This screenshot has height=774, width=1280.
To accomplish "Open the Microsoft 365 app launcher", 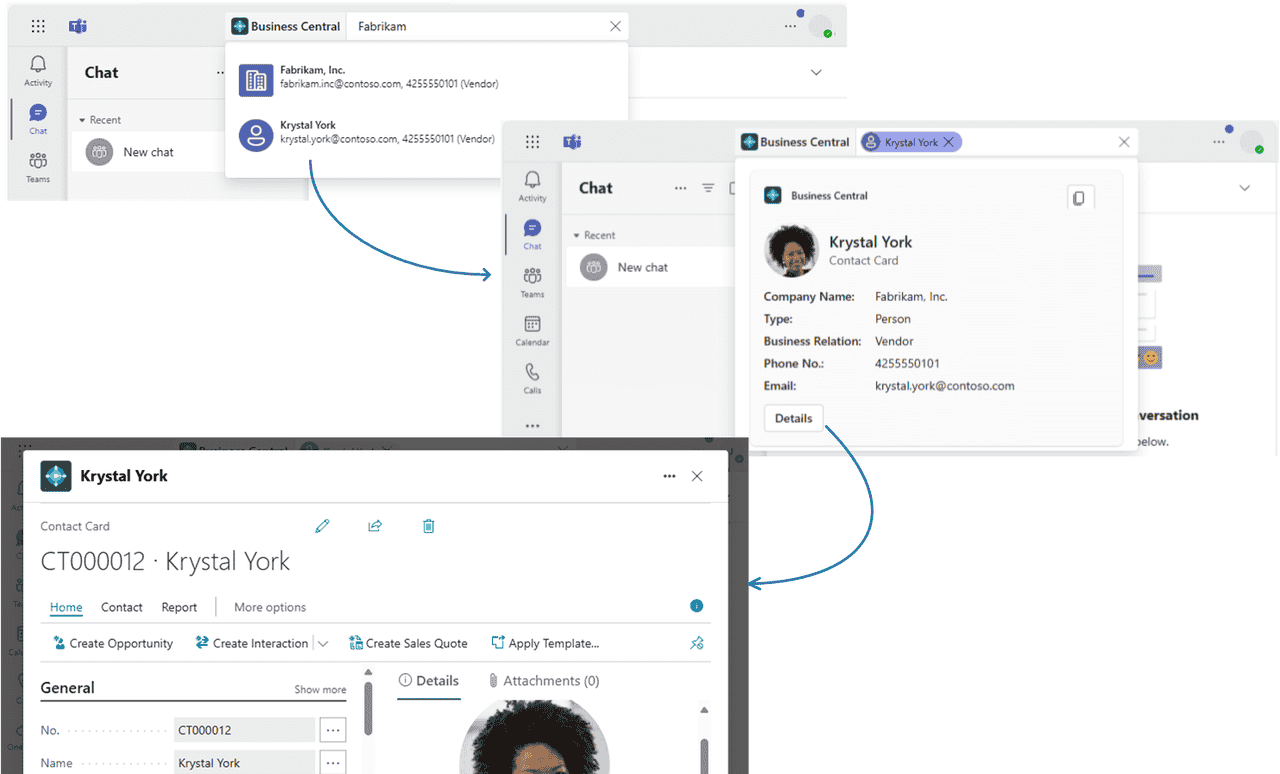I will pyautogui.click(x=38, y=25).
